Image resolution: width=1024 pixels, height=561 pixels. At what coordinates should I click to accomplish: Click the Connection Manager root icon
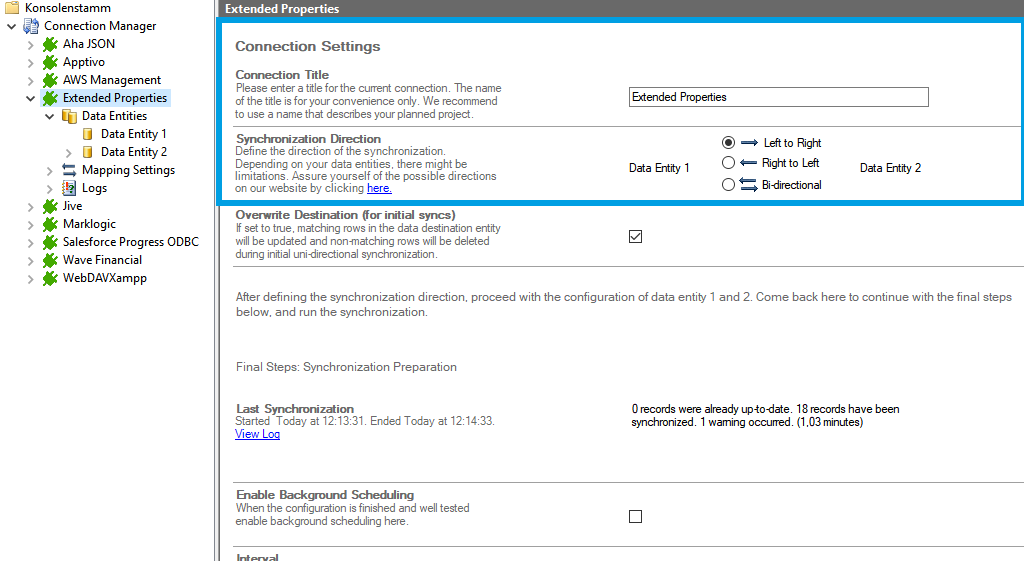(31, 26)
